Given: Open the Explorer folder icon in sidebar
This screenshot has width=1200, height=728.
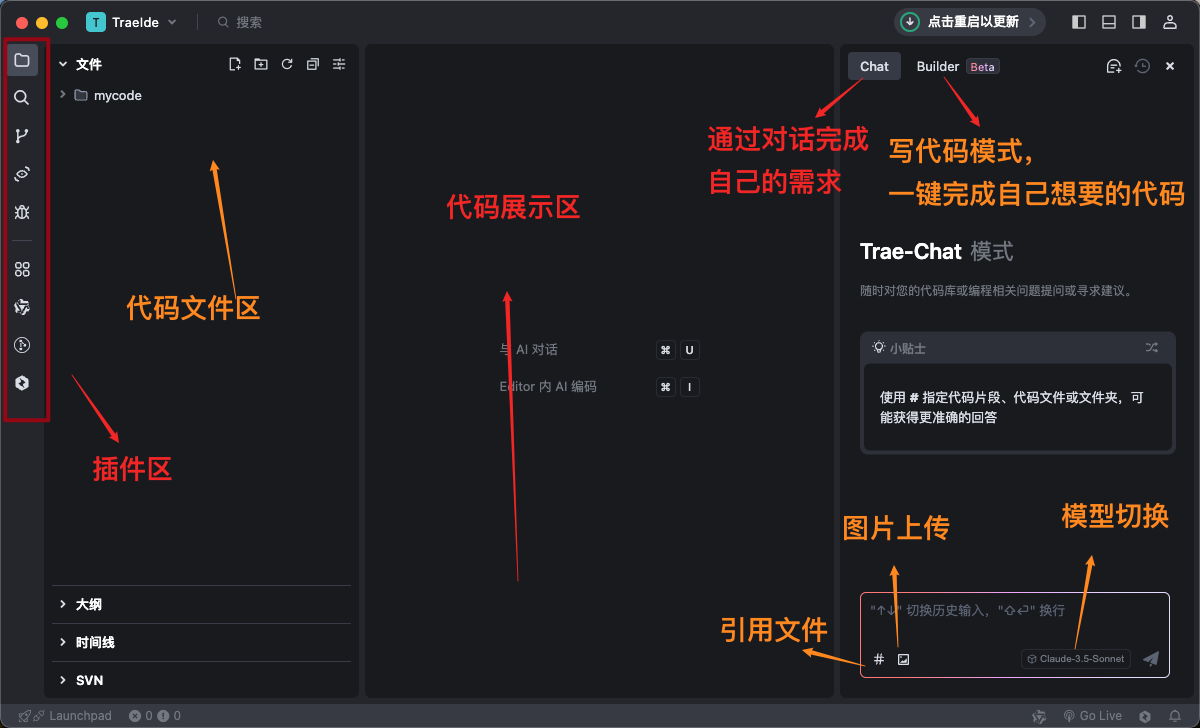Looking at the screenshot, I should 22,60.
